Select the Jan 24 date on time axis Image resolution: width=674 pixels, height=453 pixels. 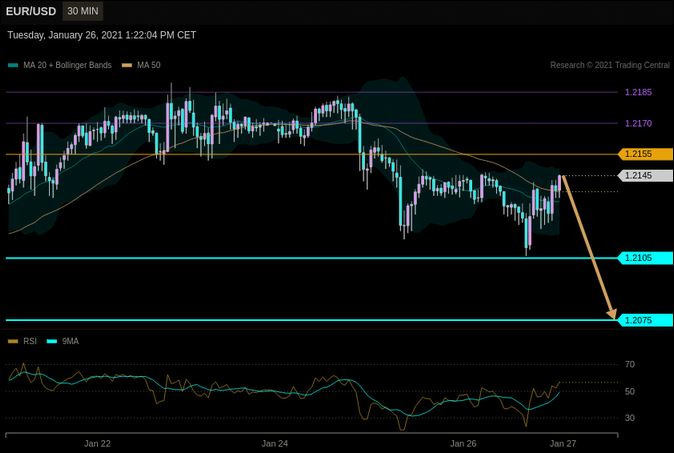(275, 444)
